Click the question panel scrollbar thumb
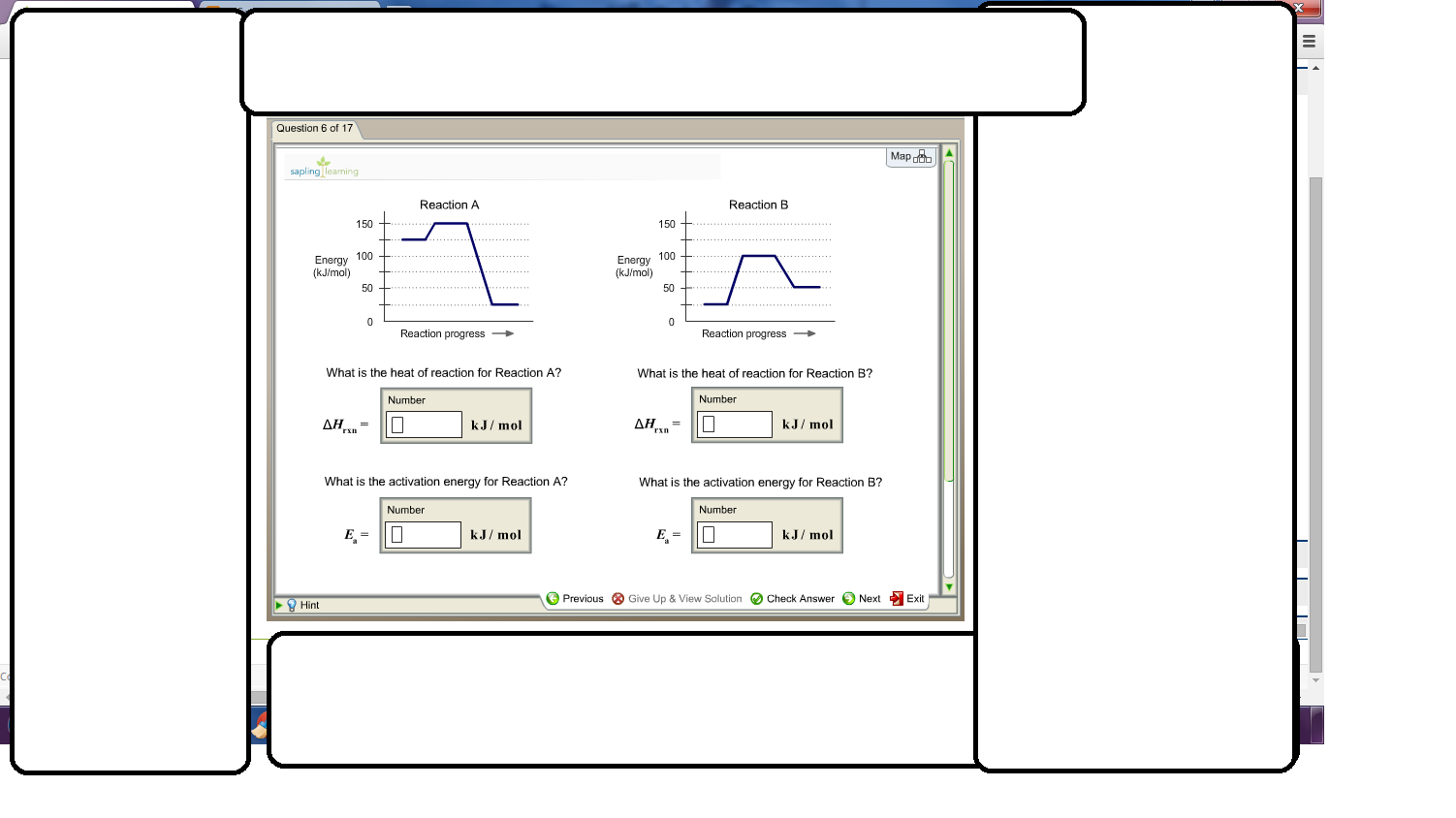Viewport: 1456px width, 818px height. (x=949, y=320)
